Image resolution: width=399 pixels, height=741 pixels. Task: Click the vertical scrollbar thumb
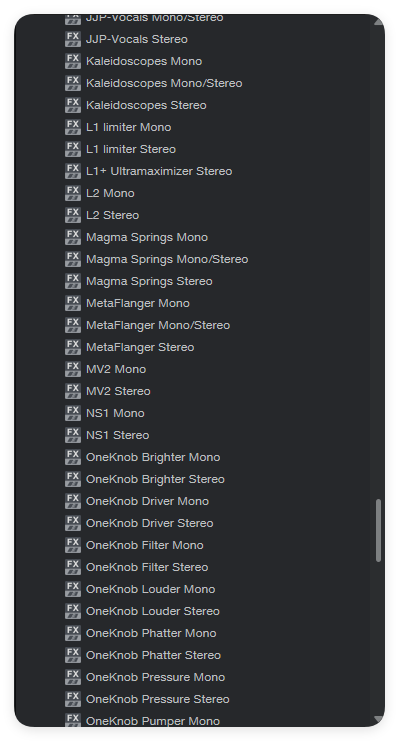pyautogui.click(x=379, y=530)
